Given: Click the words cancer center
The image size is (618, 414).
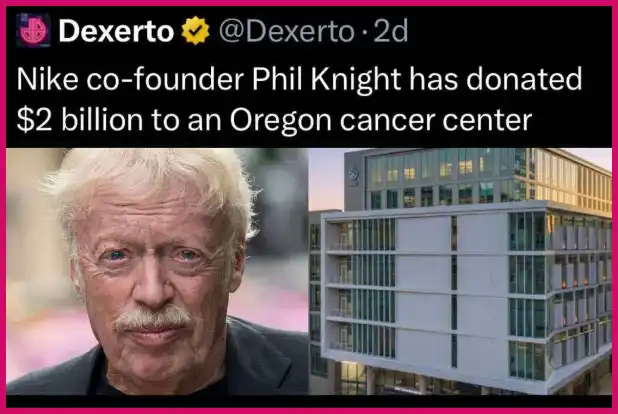Looking at the screenshot, I should point(436,121).
